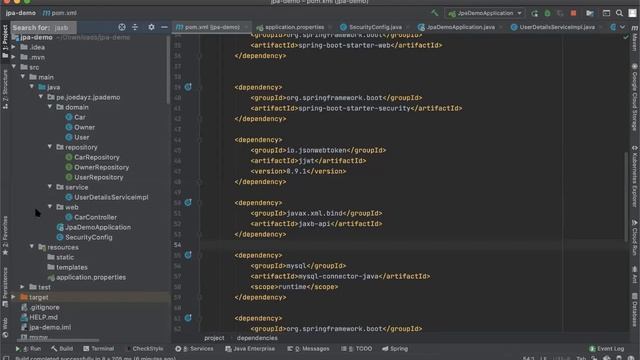This screenshot has width=640, height=360.
Task: Click the editor vertical scrollbar
Action: tap(626, 196)
